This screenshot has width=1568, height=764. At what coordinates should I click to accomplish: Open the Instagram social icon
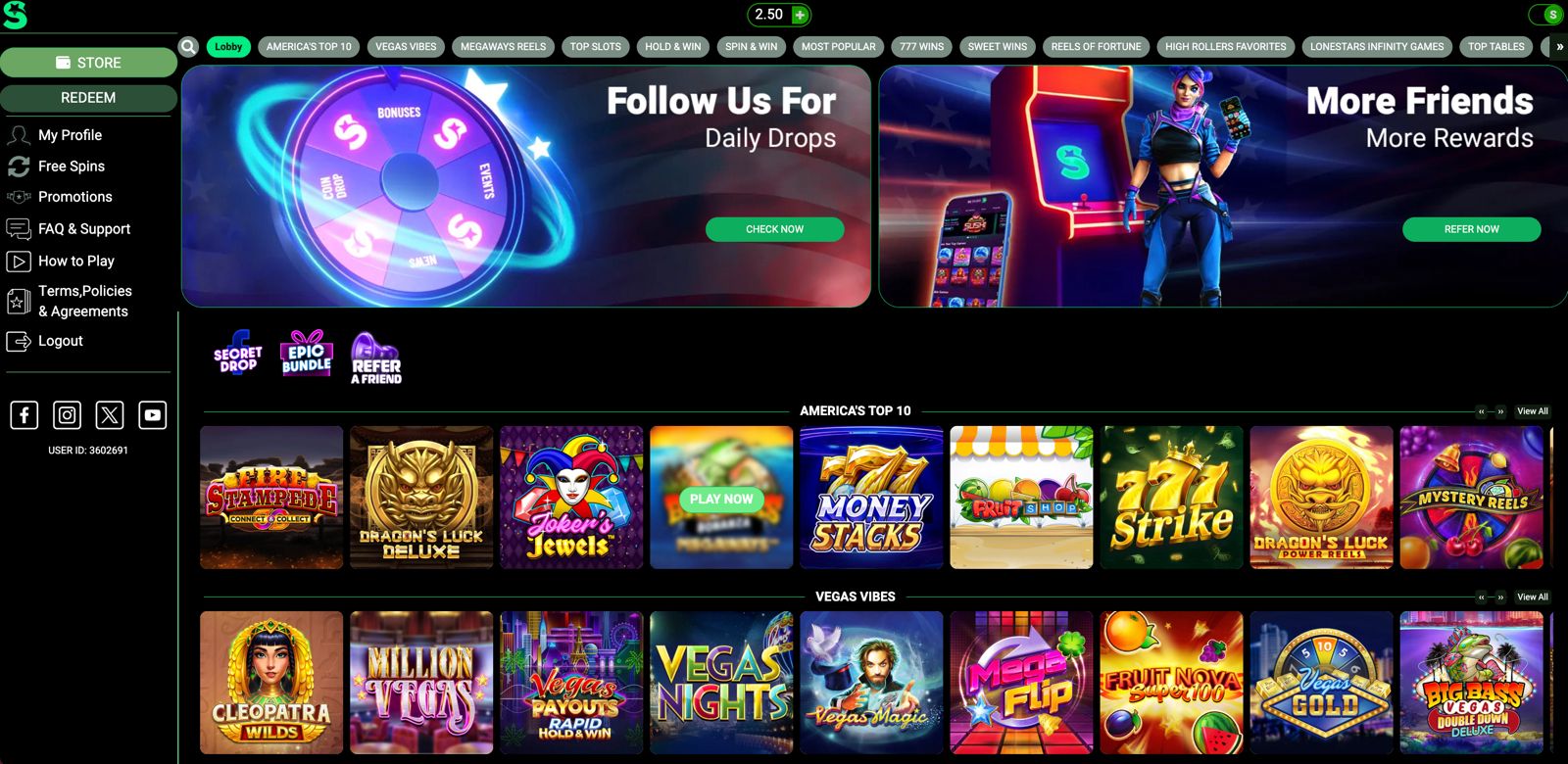click(x=67, y=415)
